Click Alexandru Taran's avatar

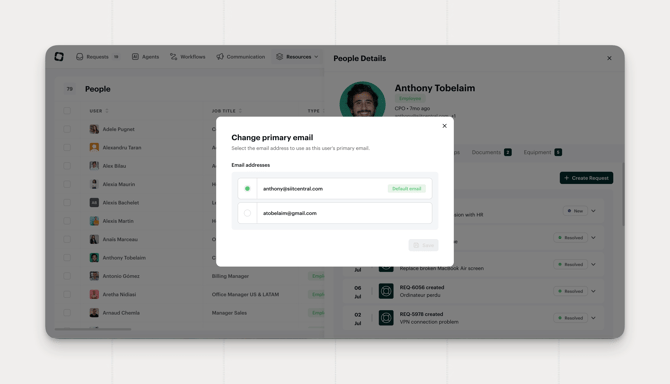pyautogui.click(x=94, y=147)
